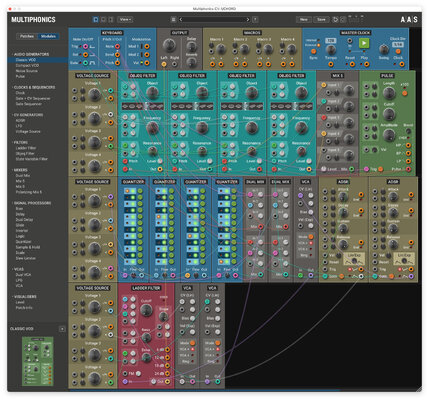Toggle the x100 button on Pulse module

[x=404, y=93]
